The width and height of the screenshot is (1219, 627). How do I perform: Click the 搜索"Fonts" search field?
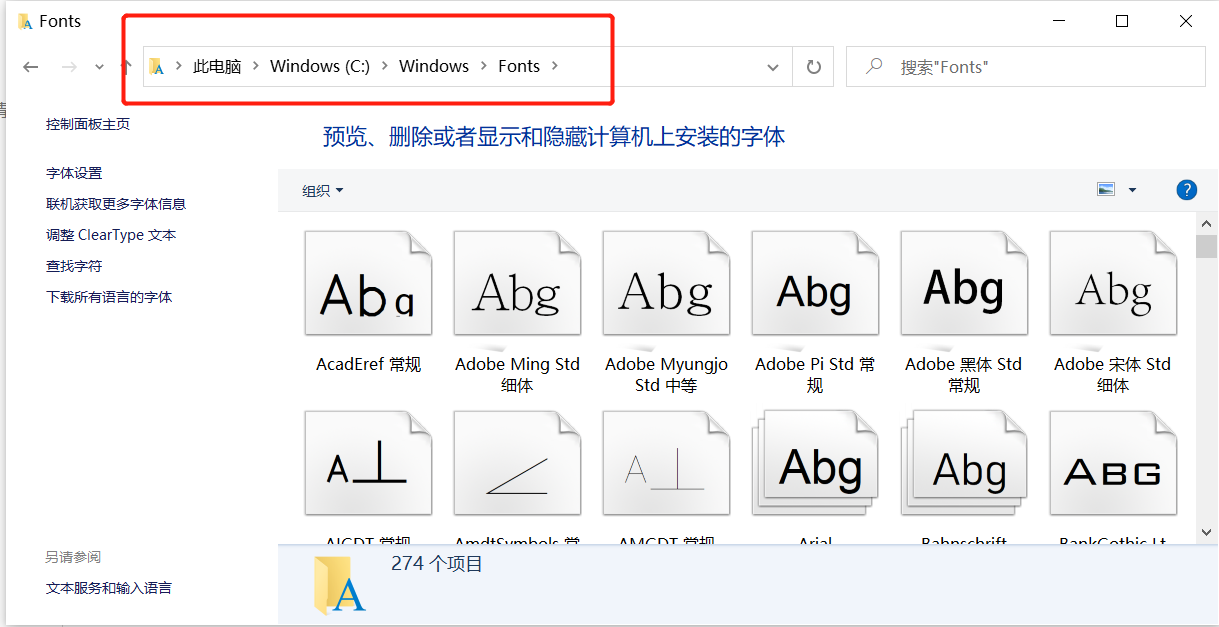(x=1025, y=66)
